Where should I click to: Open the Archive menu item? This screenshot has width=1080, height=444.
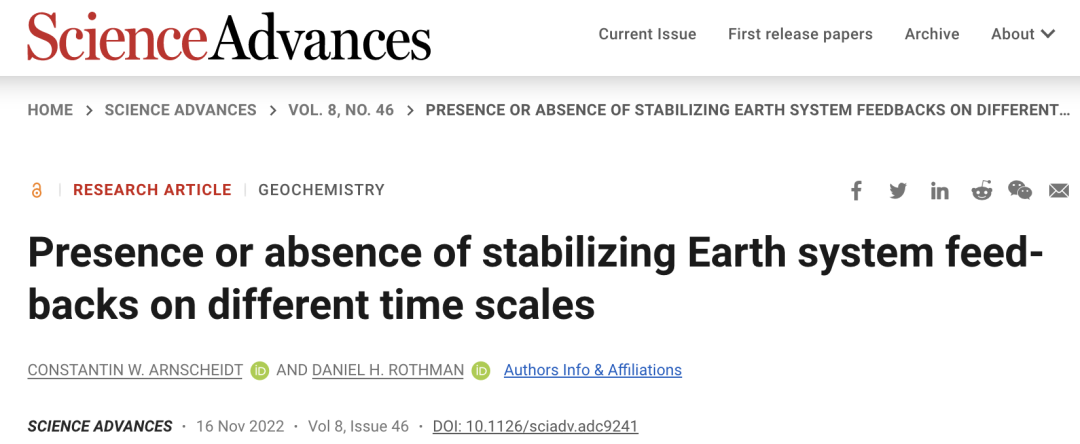[x=932, y=34]
